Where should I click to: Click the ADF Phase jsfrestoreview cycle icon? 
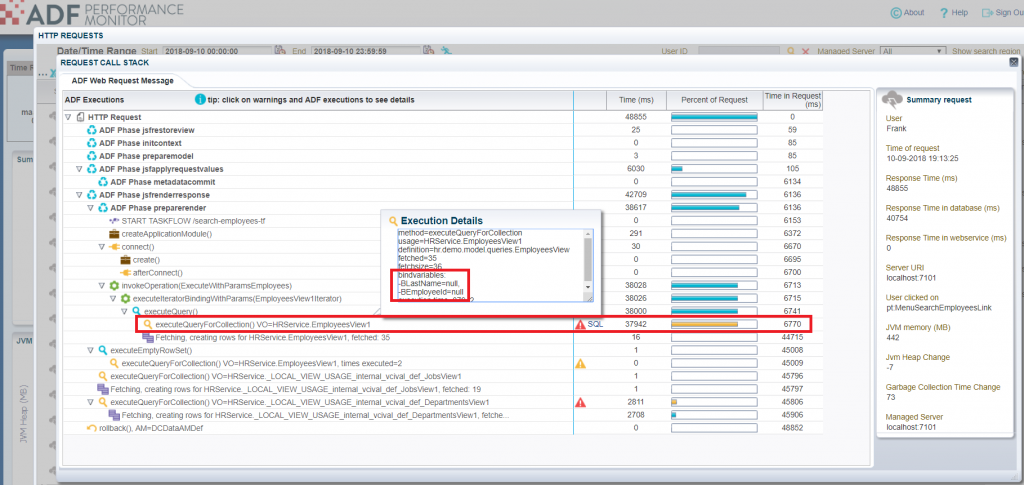tap(91, 130)
